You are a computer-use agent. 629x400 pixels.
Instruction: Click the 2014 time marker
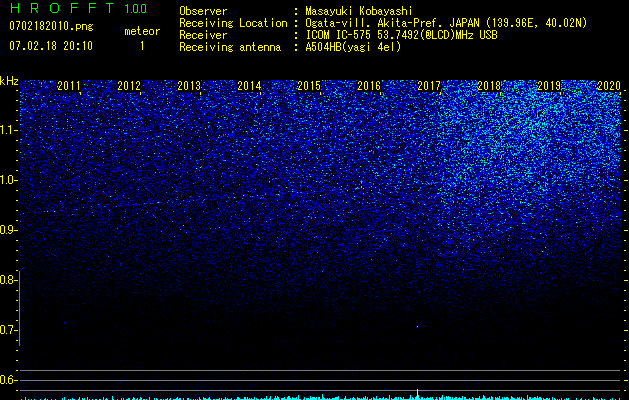(249, 86)
